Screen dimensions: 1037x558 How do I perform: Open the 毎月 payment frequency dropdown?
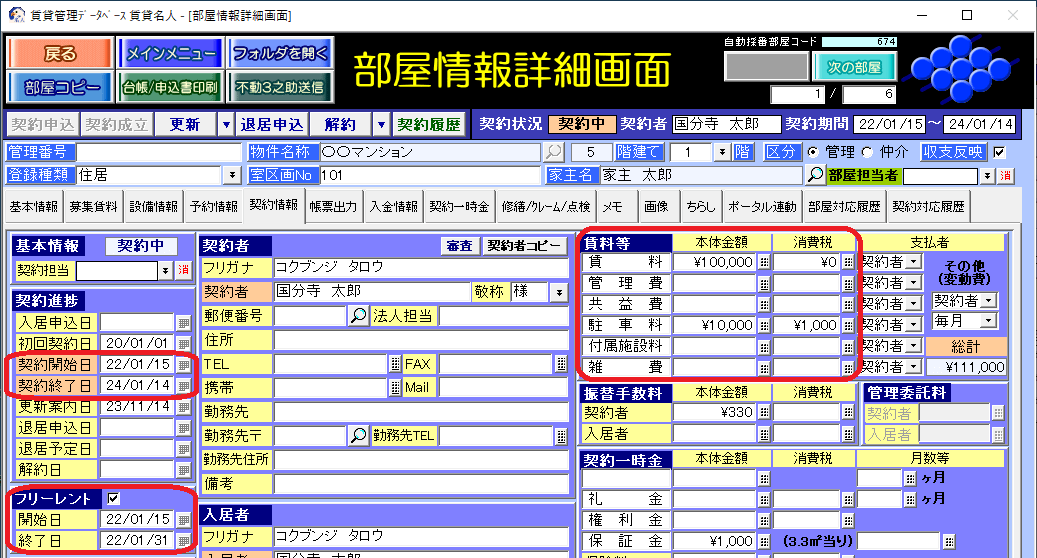989,320
